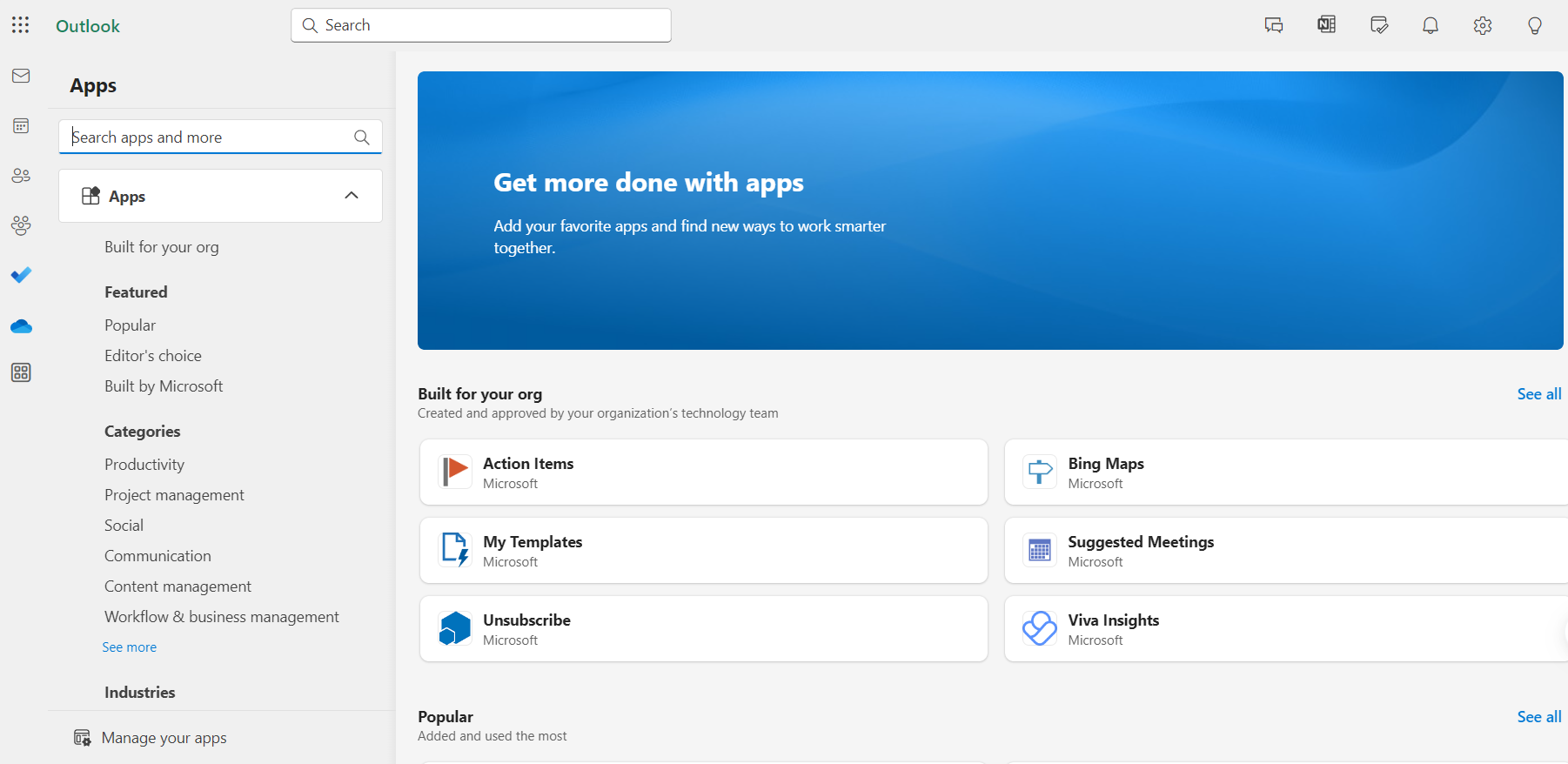Select Built for your org category
Viewport: 1568px width, 764px height.
tap(162, 247)
